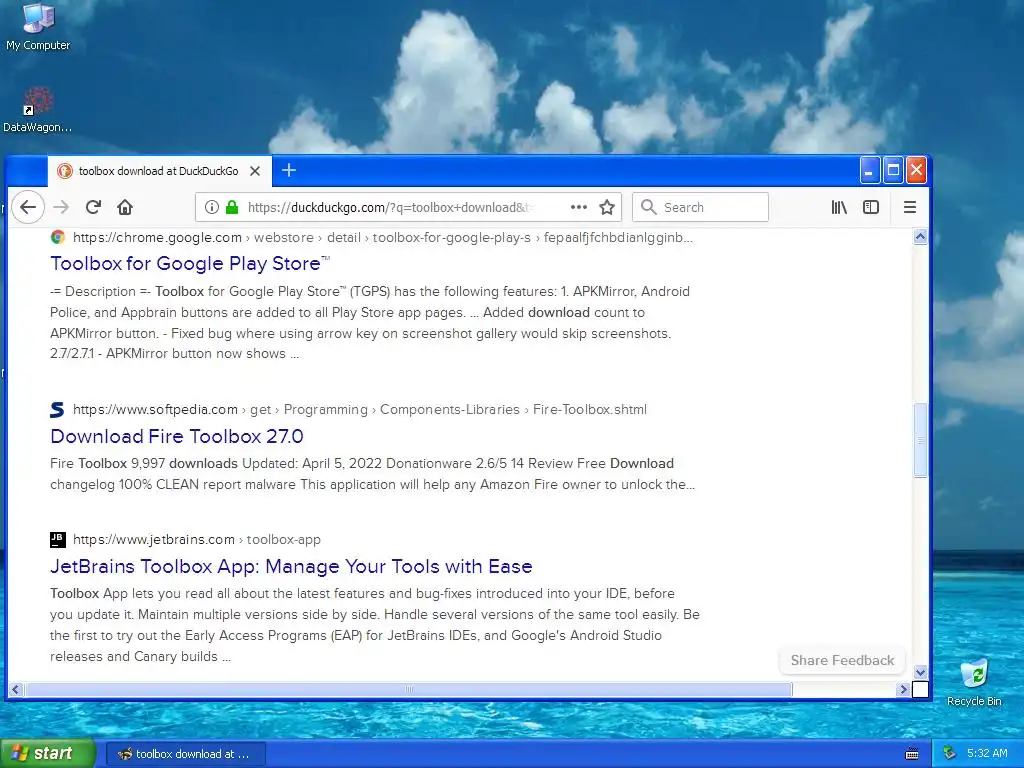Click the horizontal scrollbar right arrow
Image resolution: width=1024 pixels, height=768 pixels.
click(903, 689)
